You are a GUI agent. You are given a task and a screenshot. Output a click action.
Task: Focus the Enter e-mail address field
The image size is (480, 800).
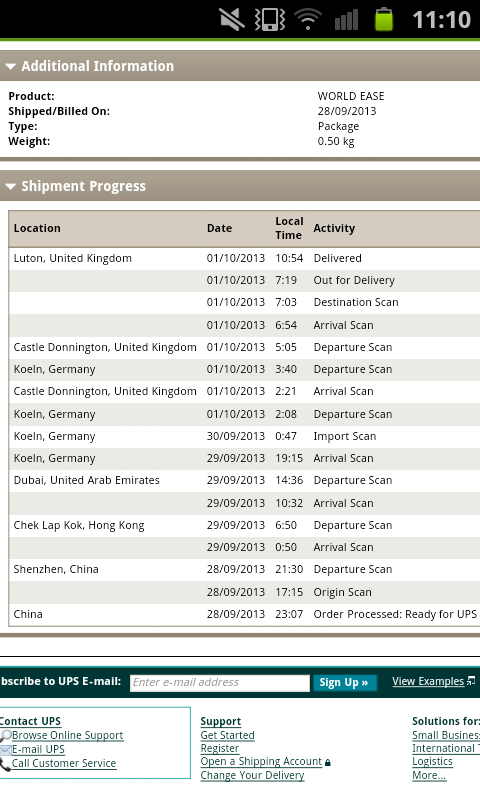point(220,683)
